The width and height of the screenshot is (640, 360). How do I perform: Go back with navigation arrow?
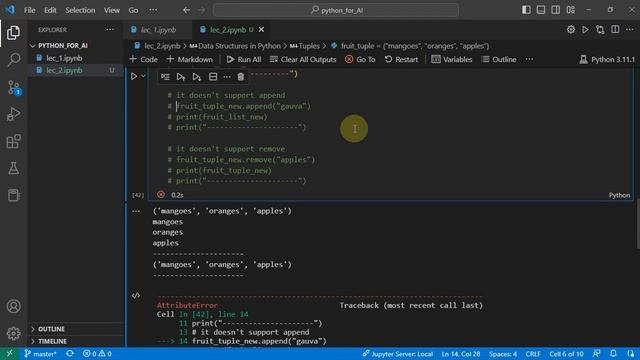coord(187,10)
